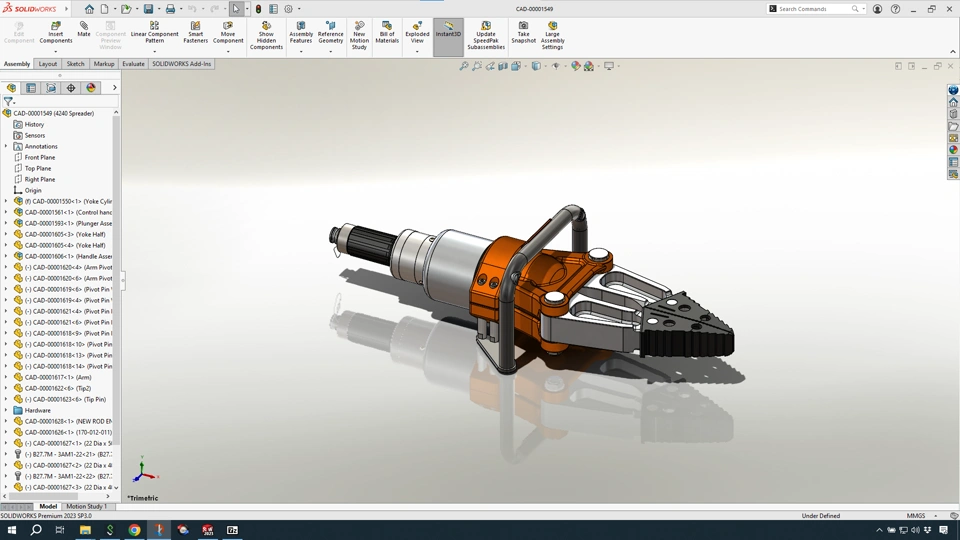This screenshot has width=960, height=540.
Task: Open the Display Style dropdown
Action: point(546,66)
